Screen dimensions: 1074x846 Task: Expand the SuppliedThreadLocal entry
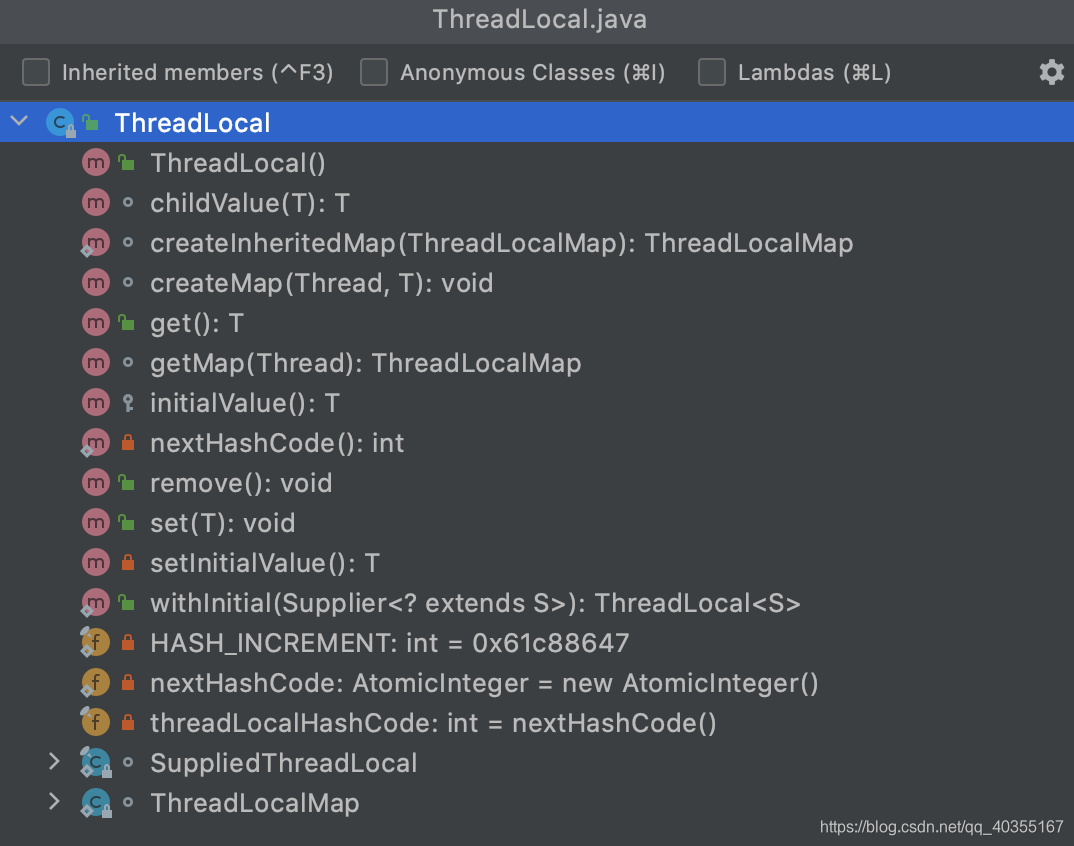click(x=53, y=762)
